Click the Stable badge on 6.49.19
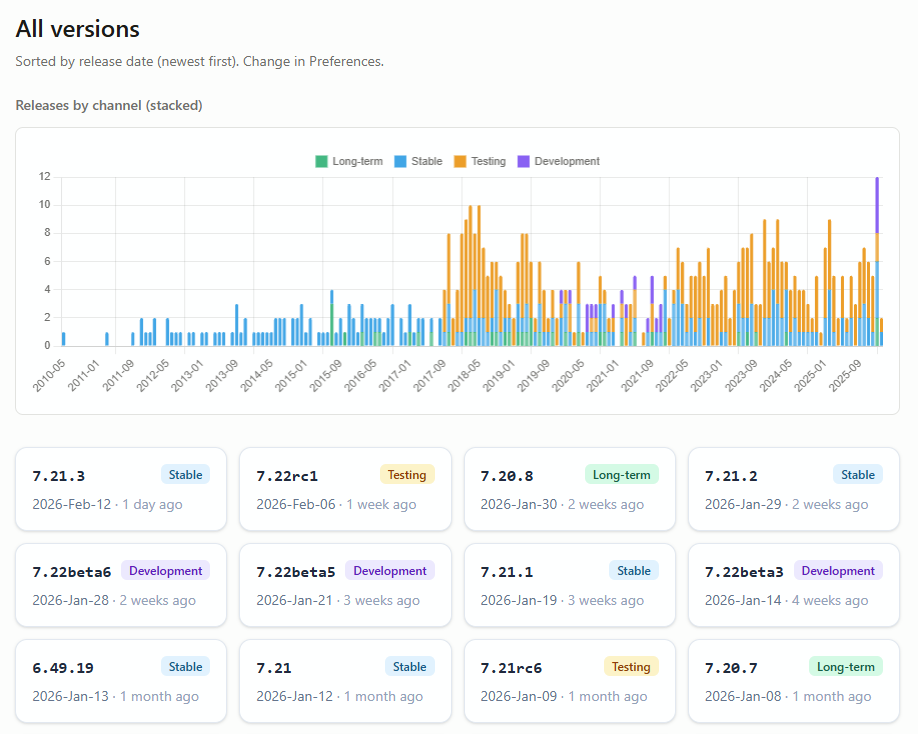The width and height of the screenshot is (918, 734). pyautogui.click(x=186, y=667)
